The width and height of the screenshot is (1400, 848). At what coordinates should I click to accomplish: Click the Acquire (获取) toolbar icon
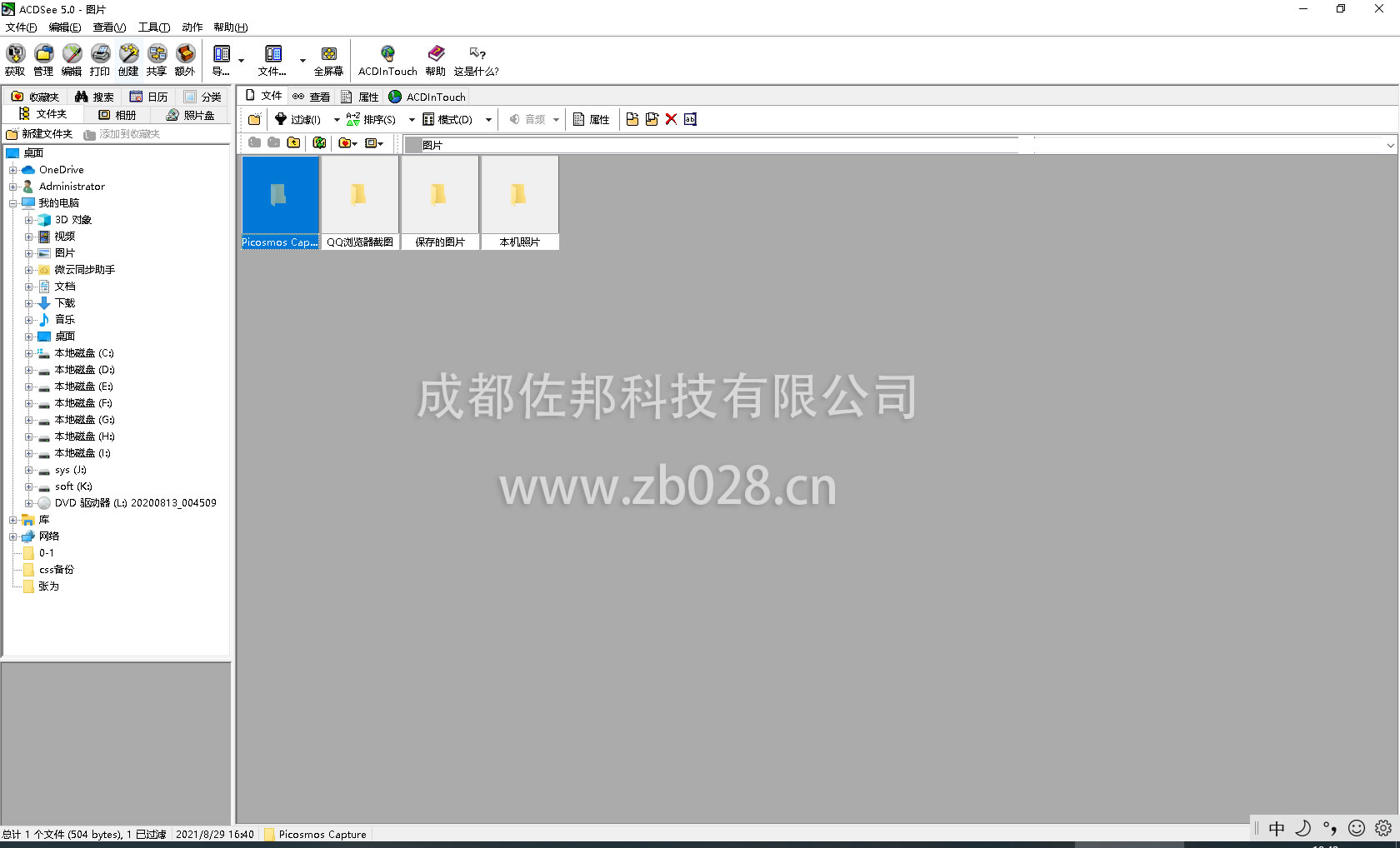[x=15, y=60]
